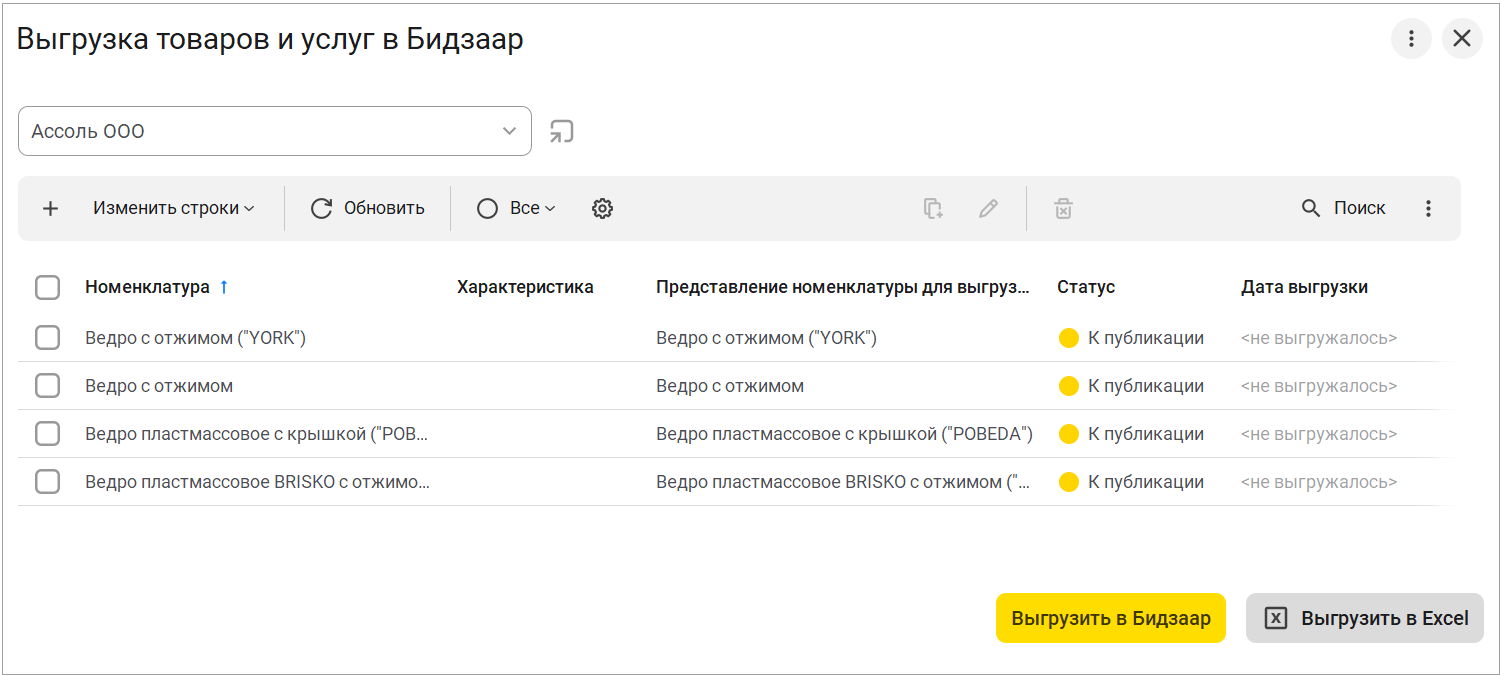Check the box for Ведро с отжимом ("YORK")
Viewport: 1500px width, 675px height.
point(47,338)
